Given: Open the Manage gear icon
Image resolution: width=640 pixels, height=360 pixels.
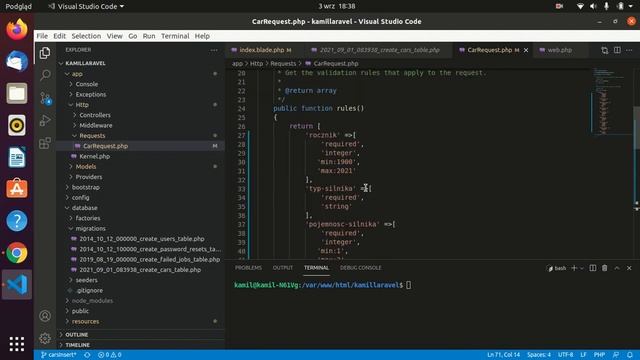Looking at the screenshot, I should click(x=45, y=338).
